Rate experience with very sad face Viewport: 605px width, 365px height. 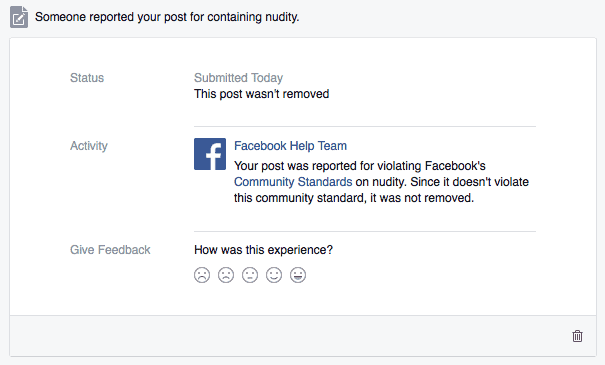pos(202,275)
